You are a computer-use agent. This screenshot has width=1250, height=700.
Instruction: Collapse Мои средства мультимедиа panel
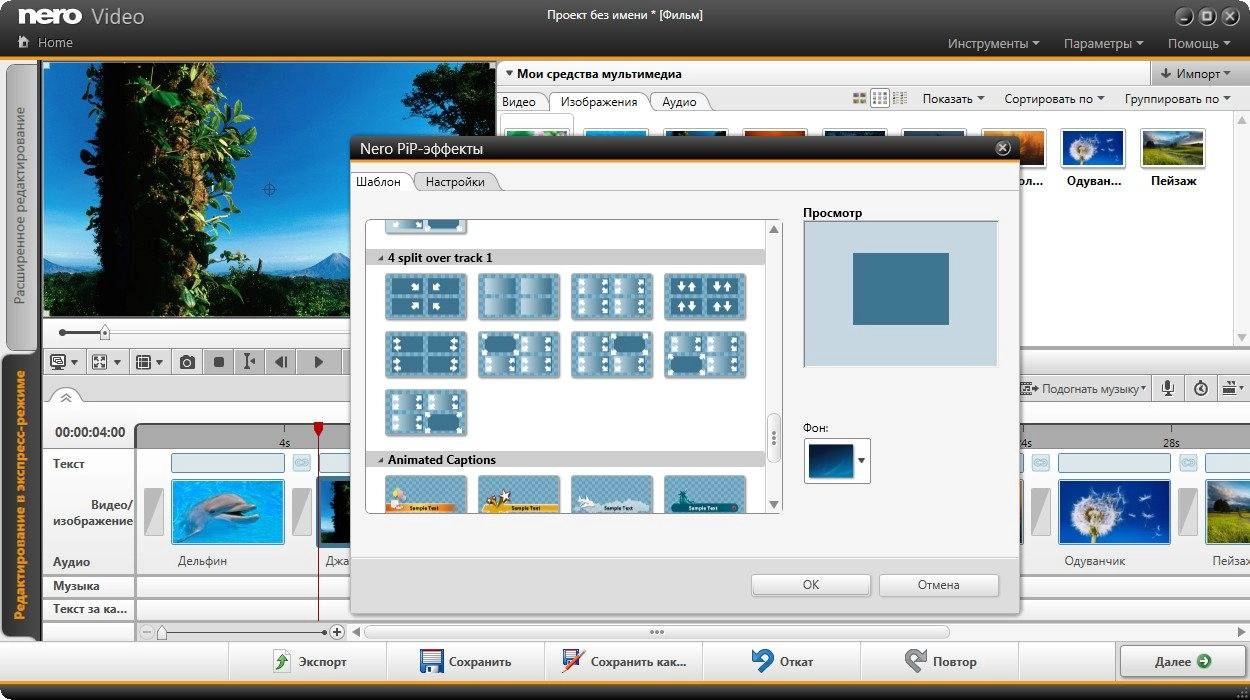508,73
